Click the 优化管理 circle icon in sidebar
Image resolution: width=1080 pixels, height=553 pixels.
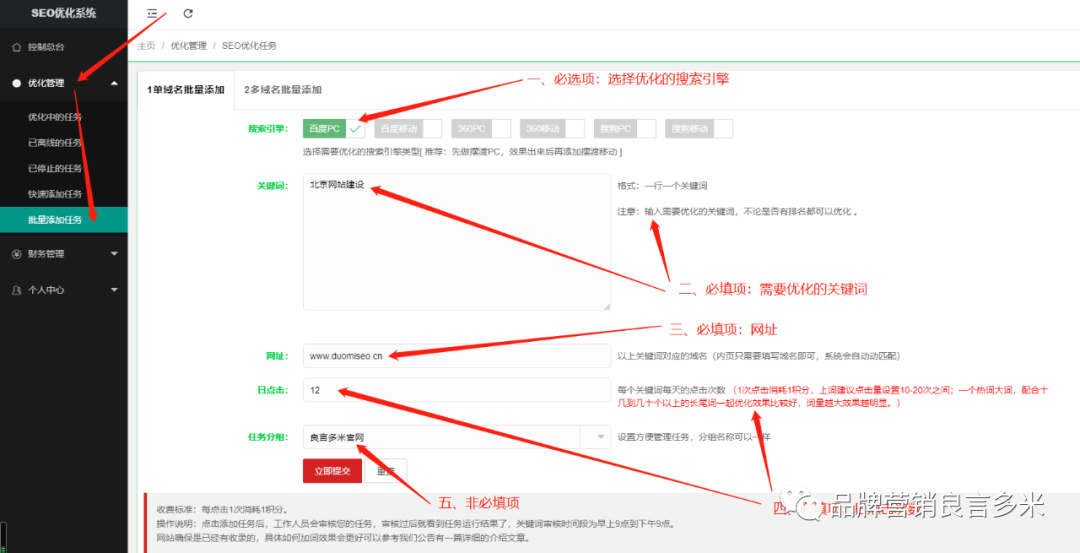coord(16,83)
